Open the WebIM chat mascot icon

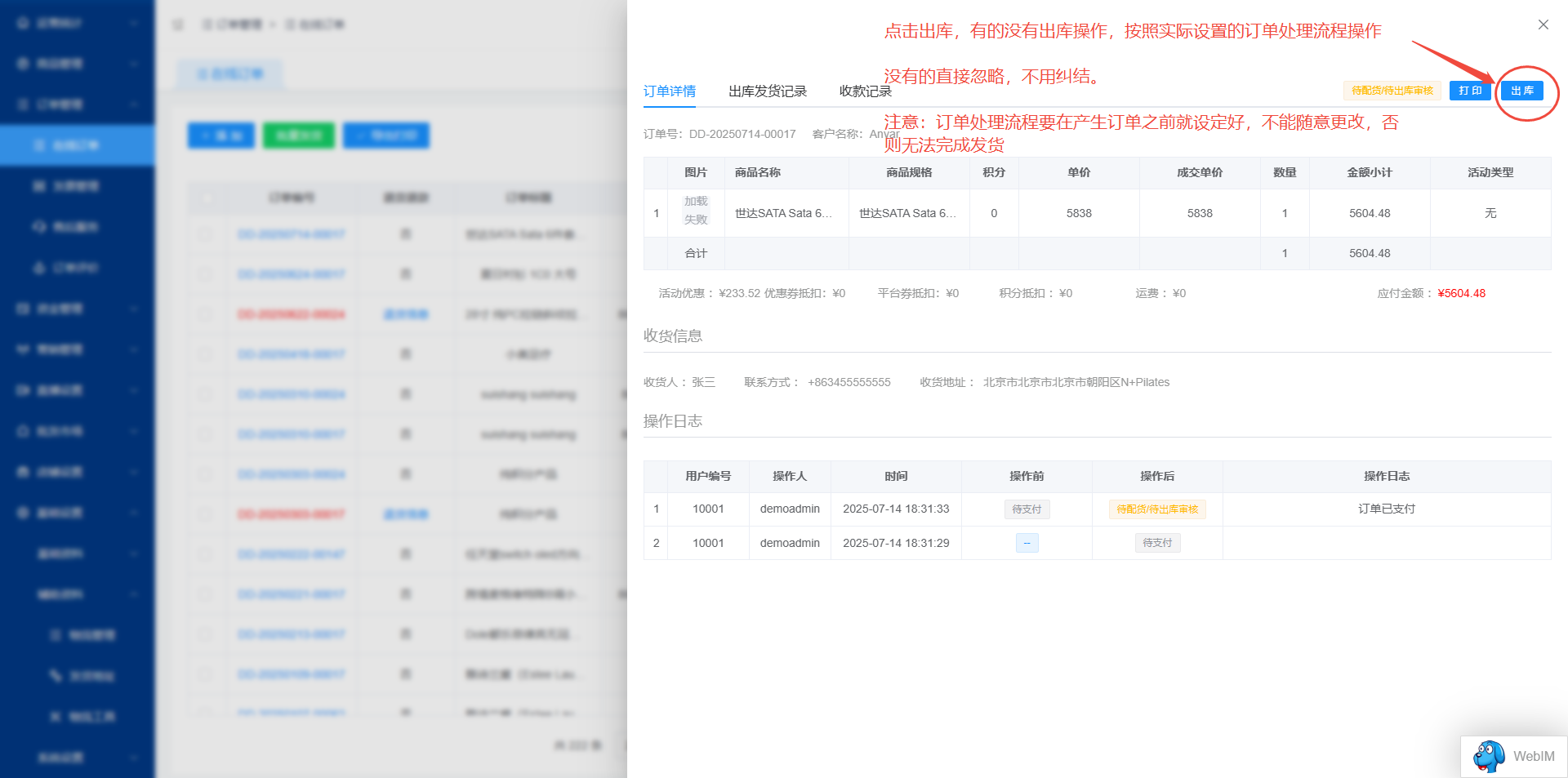click(1489, 756)
